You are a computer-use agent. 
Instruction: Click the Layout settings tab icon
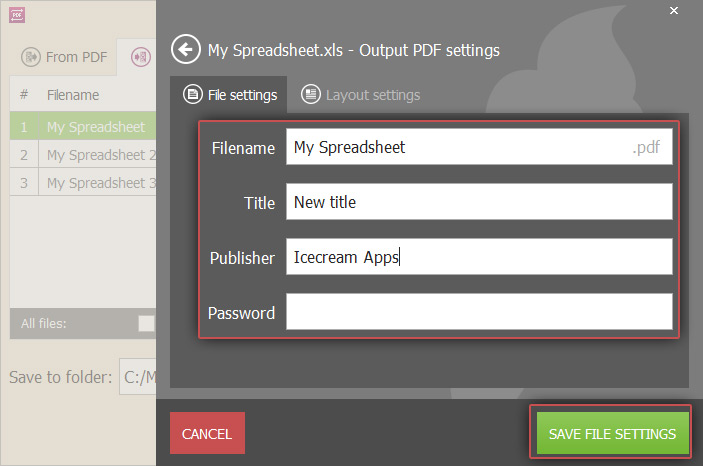tap(311, 94)
